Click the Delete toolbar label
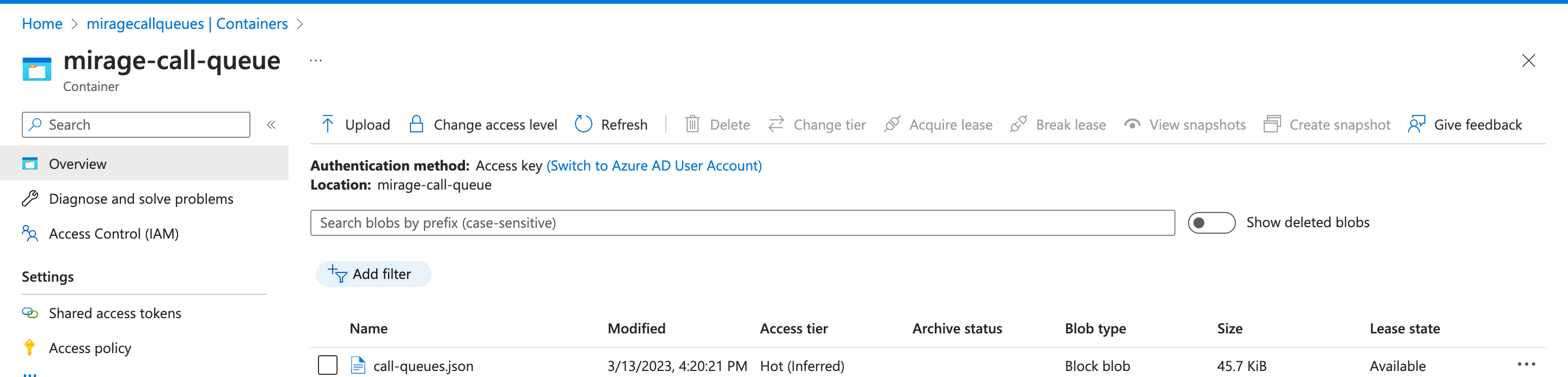This screenshot has width=1568, height=377. [x=730, y=125]
